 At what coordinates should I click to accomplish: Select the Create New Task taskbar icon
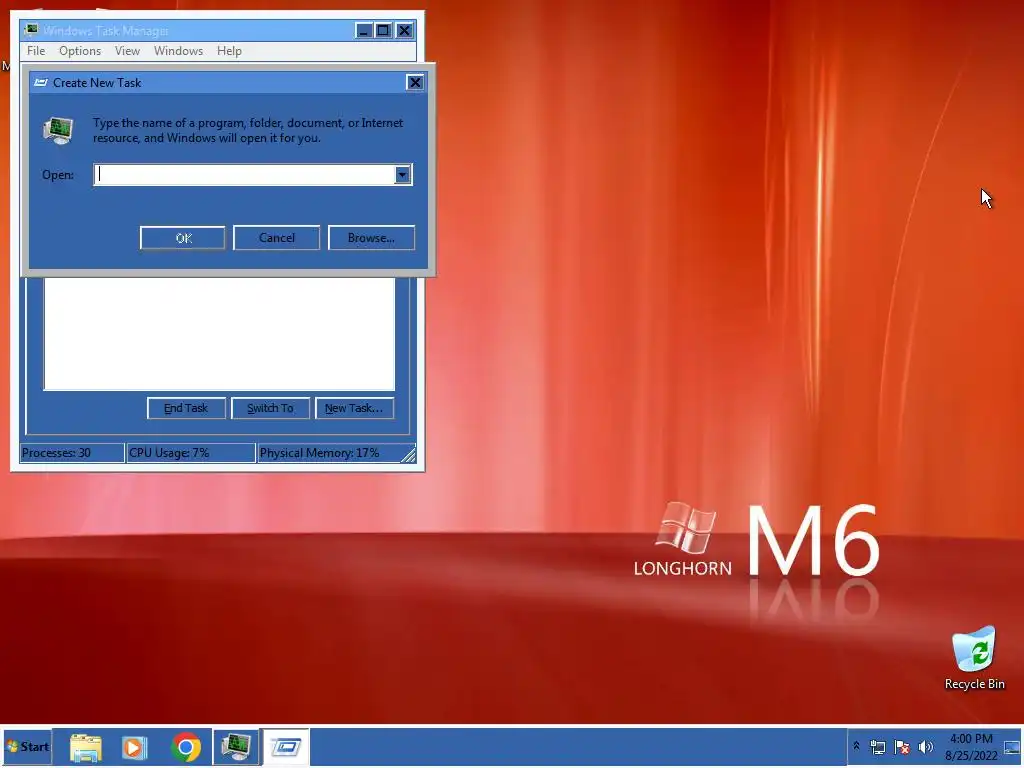pyautogui.click(x=285, y=747)
